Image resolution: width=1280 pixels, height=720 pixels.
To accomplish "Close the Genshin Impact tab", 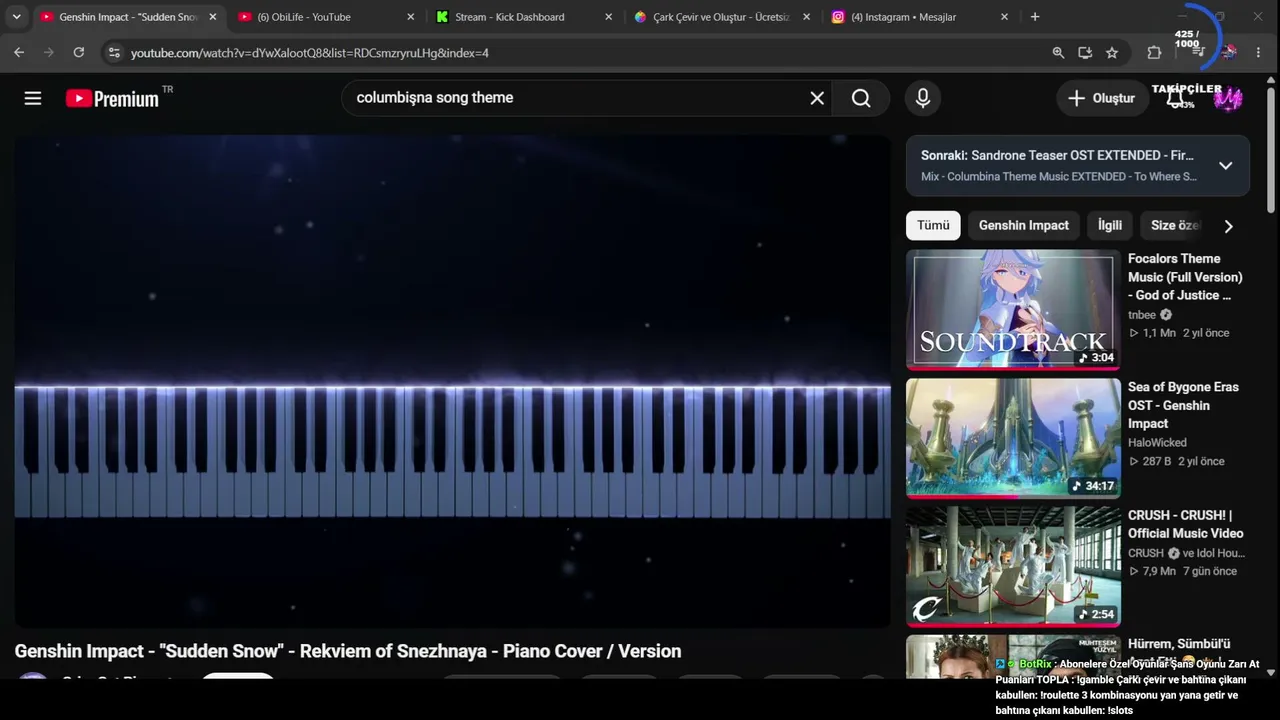I will [212, 17].
